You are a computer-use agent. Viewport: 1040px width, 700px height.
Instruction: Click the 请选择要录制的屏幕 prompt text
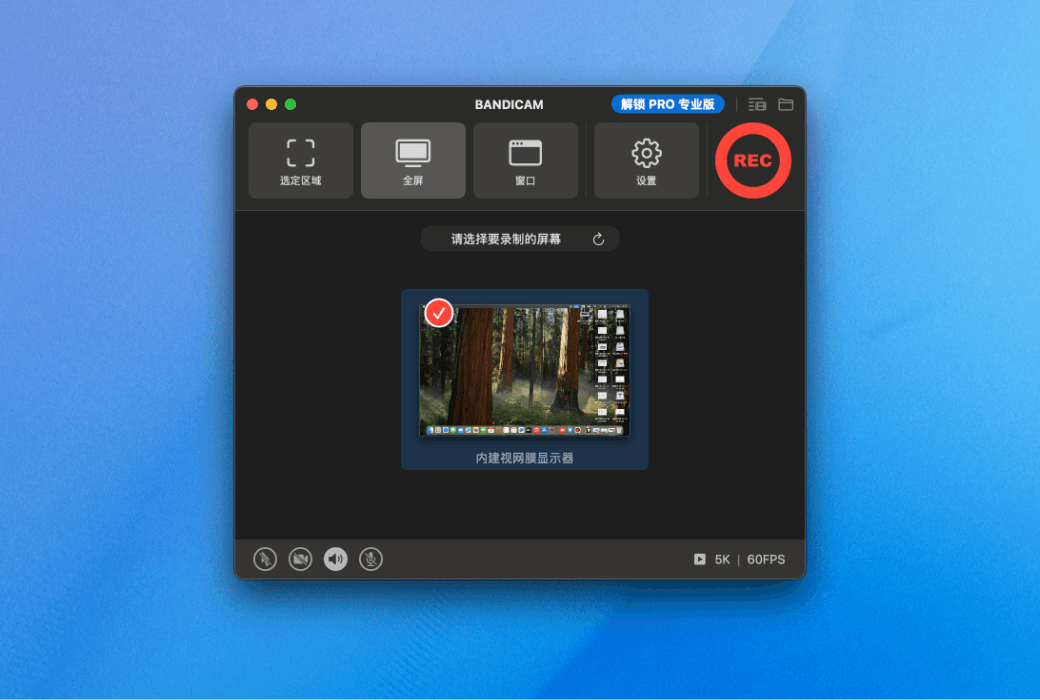[506, 239]
